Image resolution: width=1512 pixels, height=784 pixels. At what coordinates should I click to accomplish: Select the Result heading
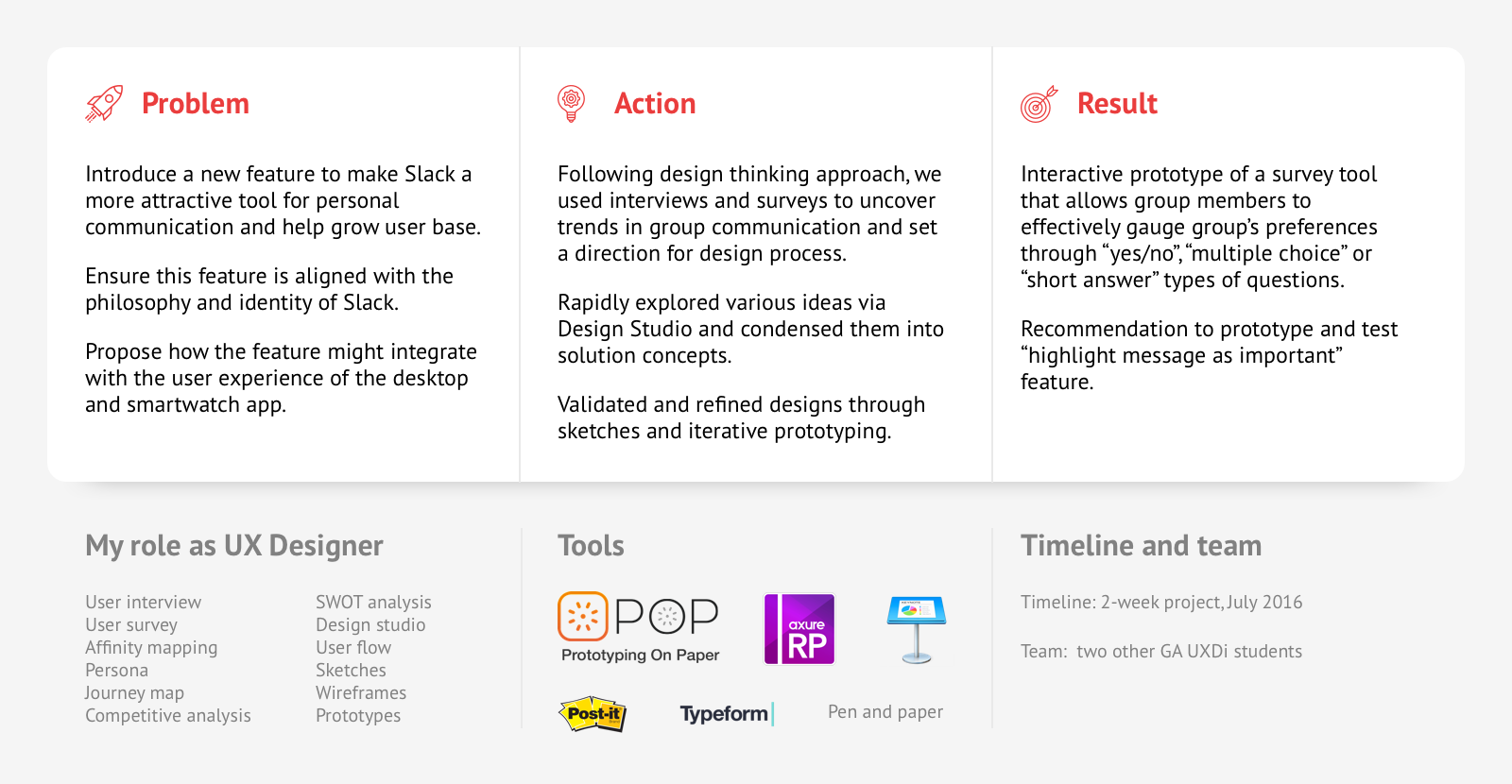tap(1117, 104)
